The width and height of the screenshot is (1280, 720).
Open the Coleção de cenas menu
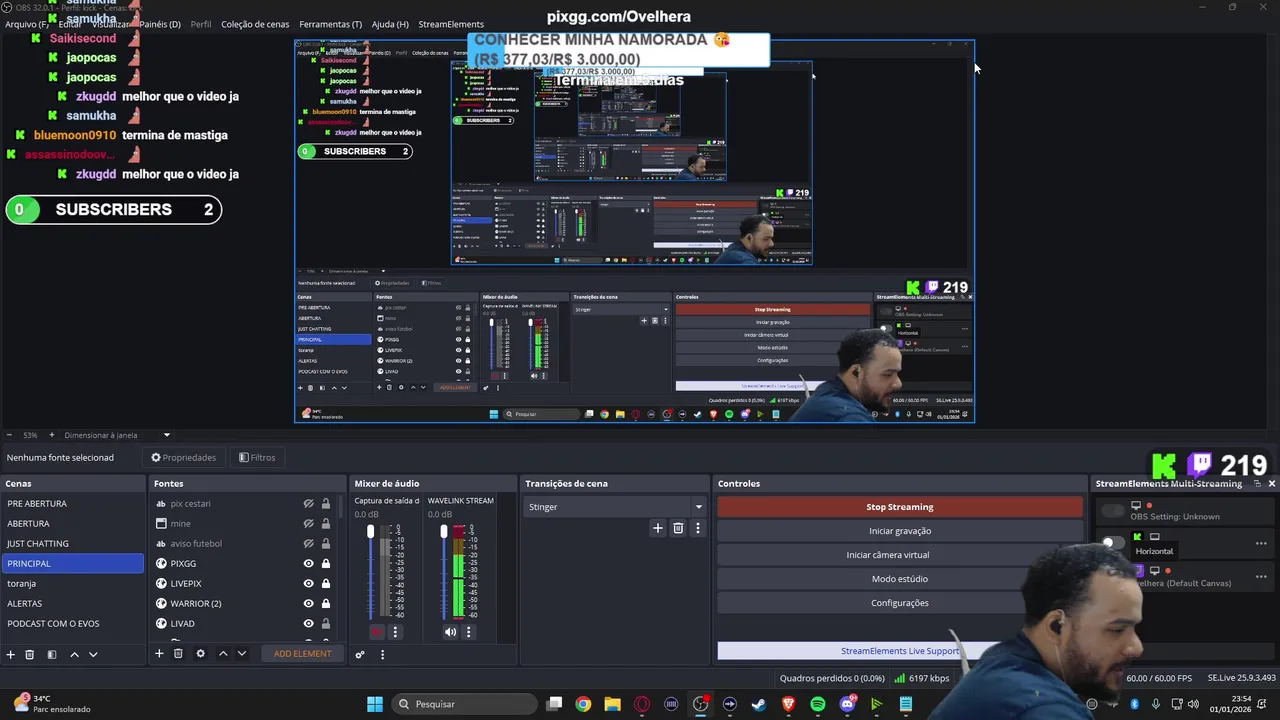click(x=255, y=24)
